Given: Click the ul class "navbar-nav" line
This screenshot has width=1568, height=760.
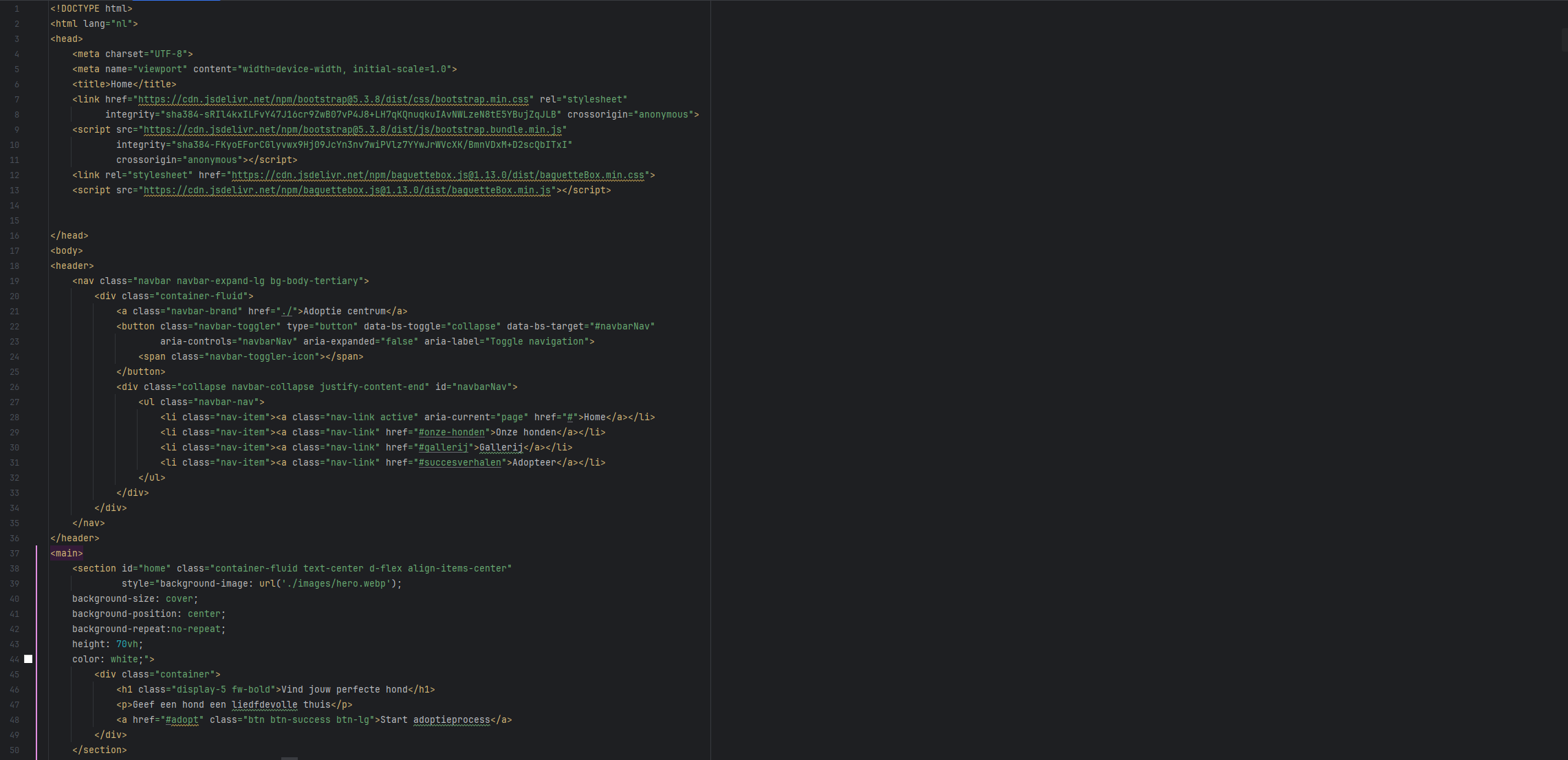Looking at the screenshot, I should coord(202,402).
